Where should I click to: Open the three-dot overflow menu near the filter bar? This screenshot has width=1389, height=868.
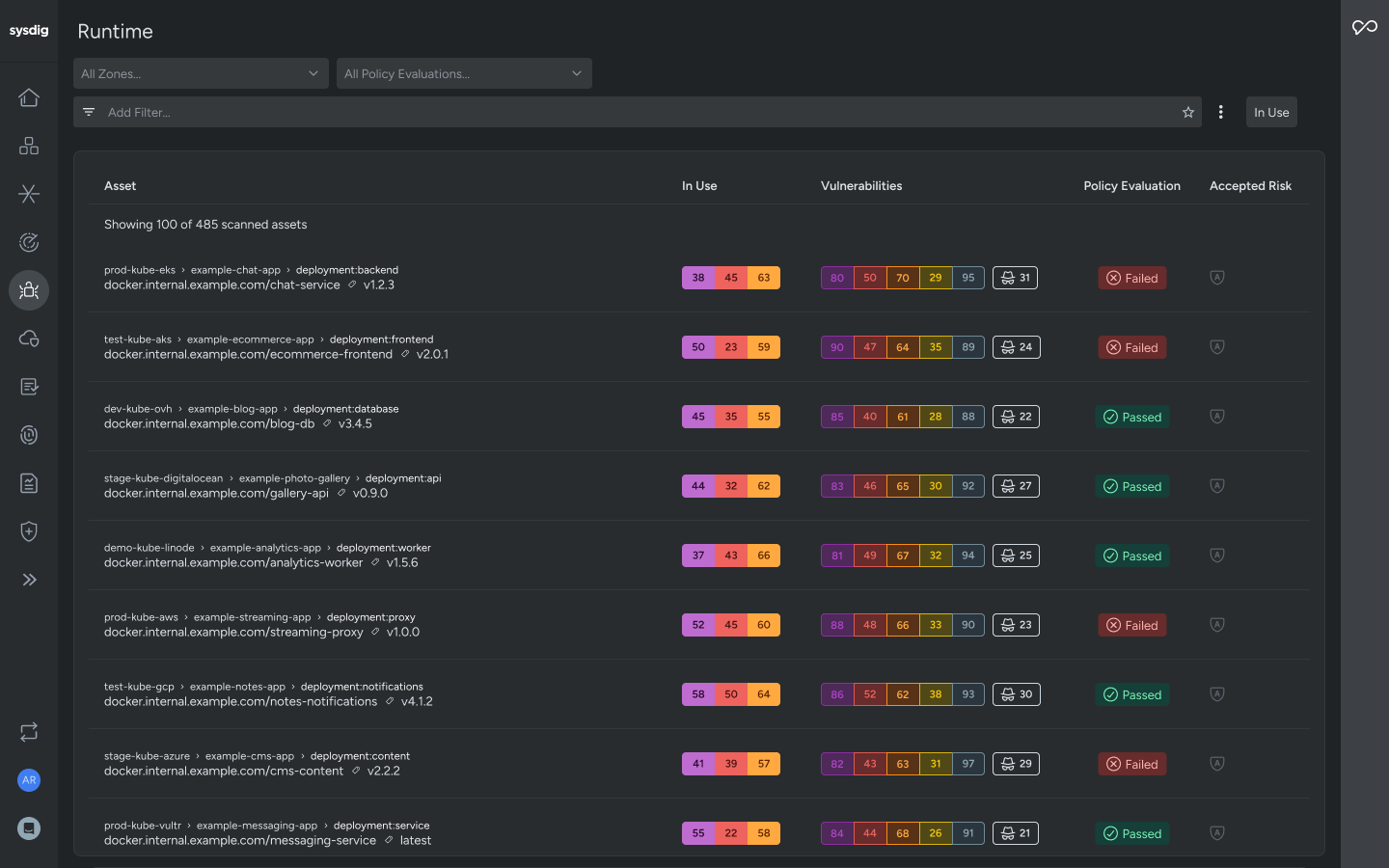pos(1221,112)
